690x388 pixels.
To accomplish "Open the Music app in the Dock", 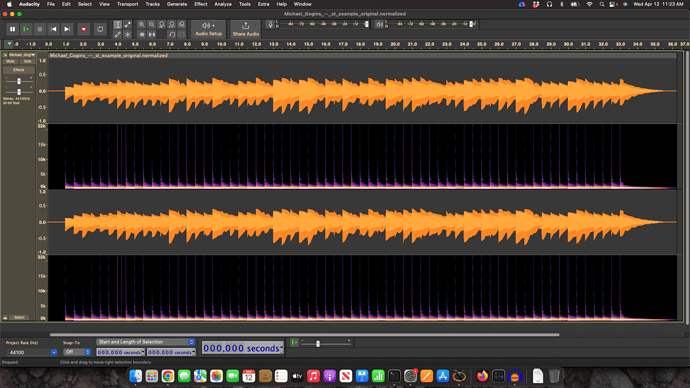I will click(313, 376).
